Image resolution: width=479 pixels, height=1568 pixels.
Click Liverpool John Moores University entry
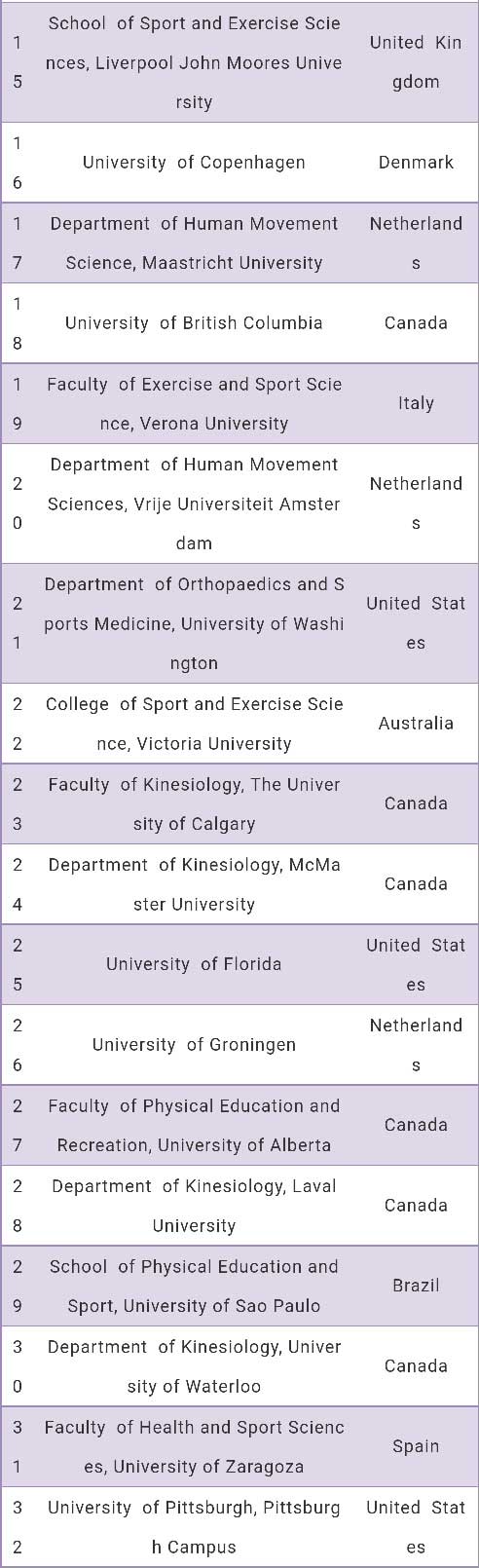194,62
